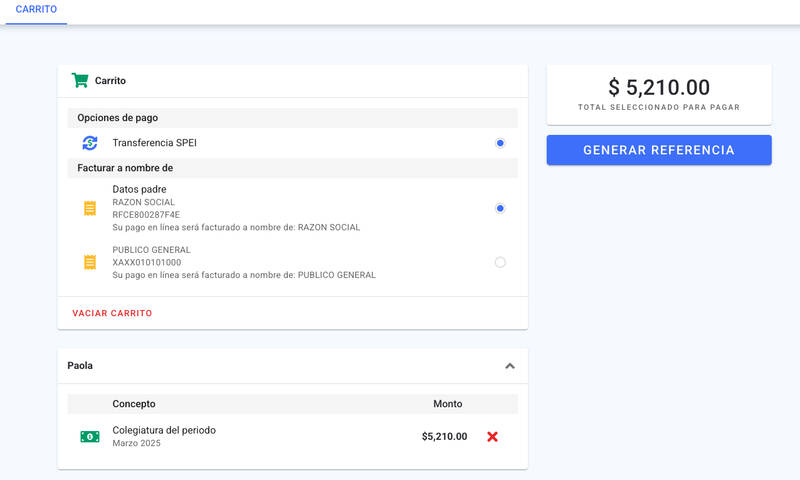This screenshot has height=480, width=800.
Task: Click the SPEI transfer sync icon
Action: [90, 143]
